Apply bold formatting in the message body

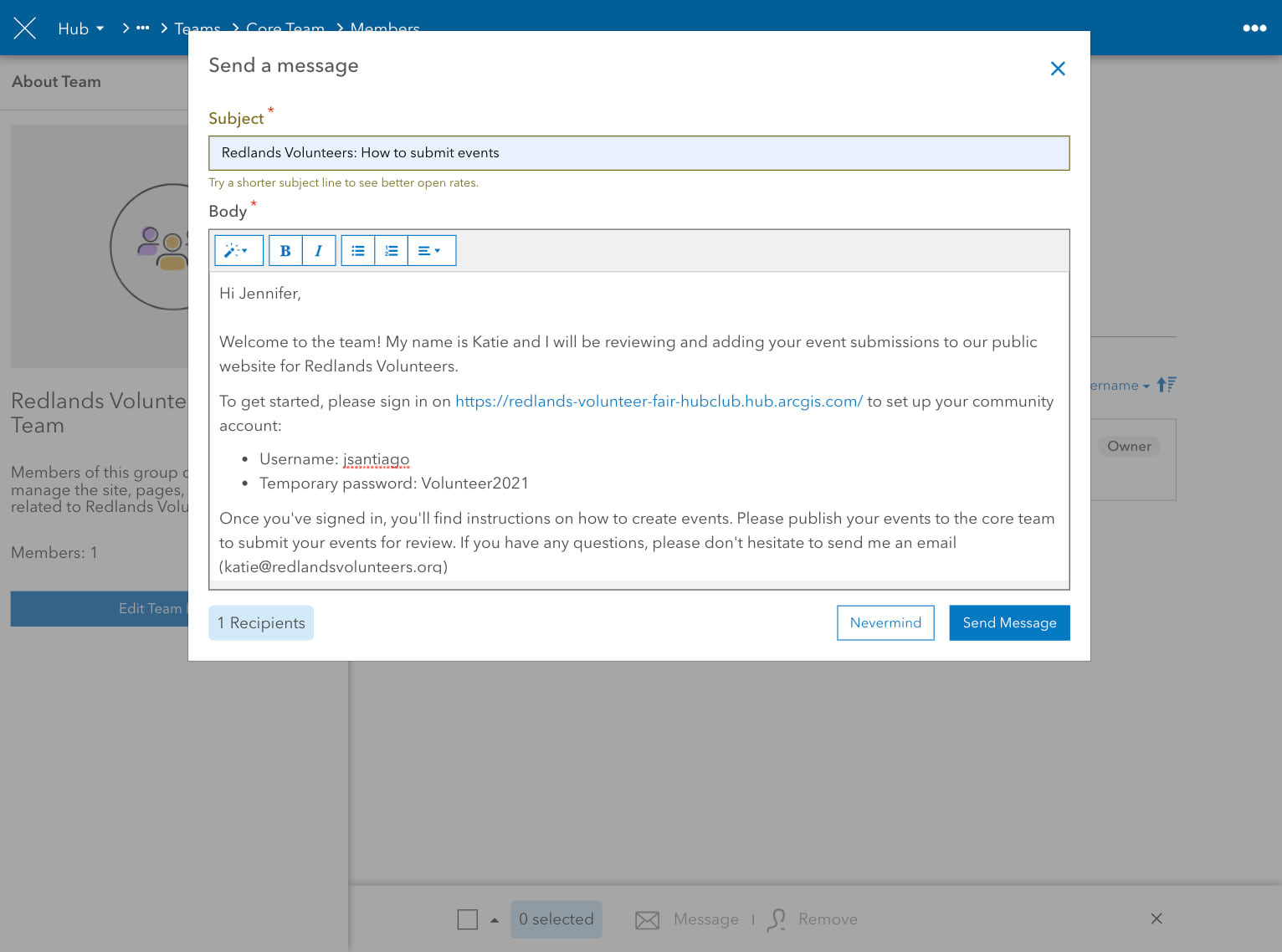point(285,250)
